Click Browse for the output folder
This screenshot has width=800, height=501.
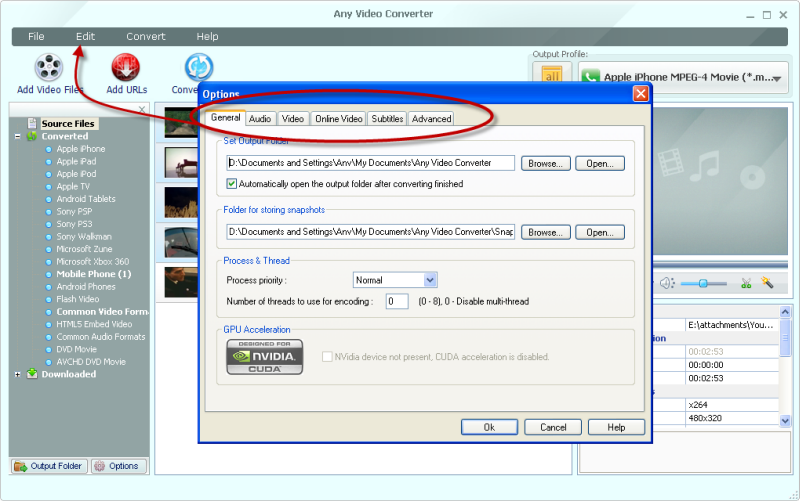[545, 163]
